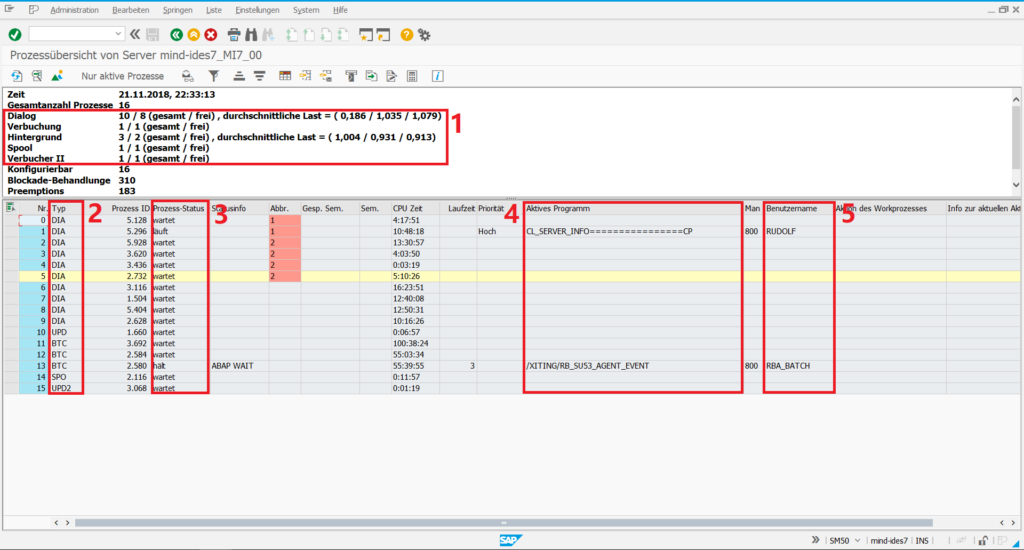The height and width of the screenshot is (550, 1024).
Task: Open the customize layout gear icon
Action: 424,34
